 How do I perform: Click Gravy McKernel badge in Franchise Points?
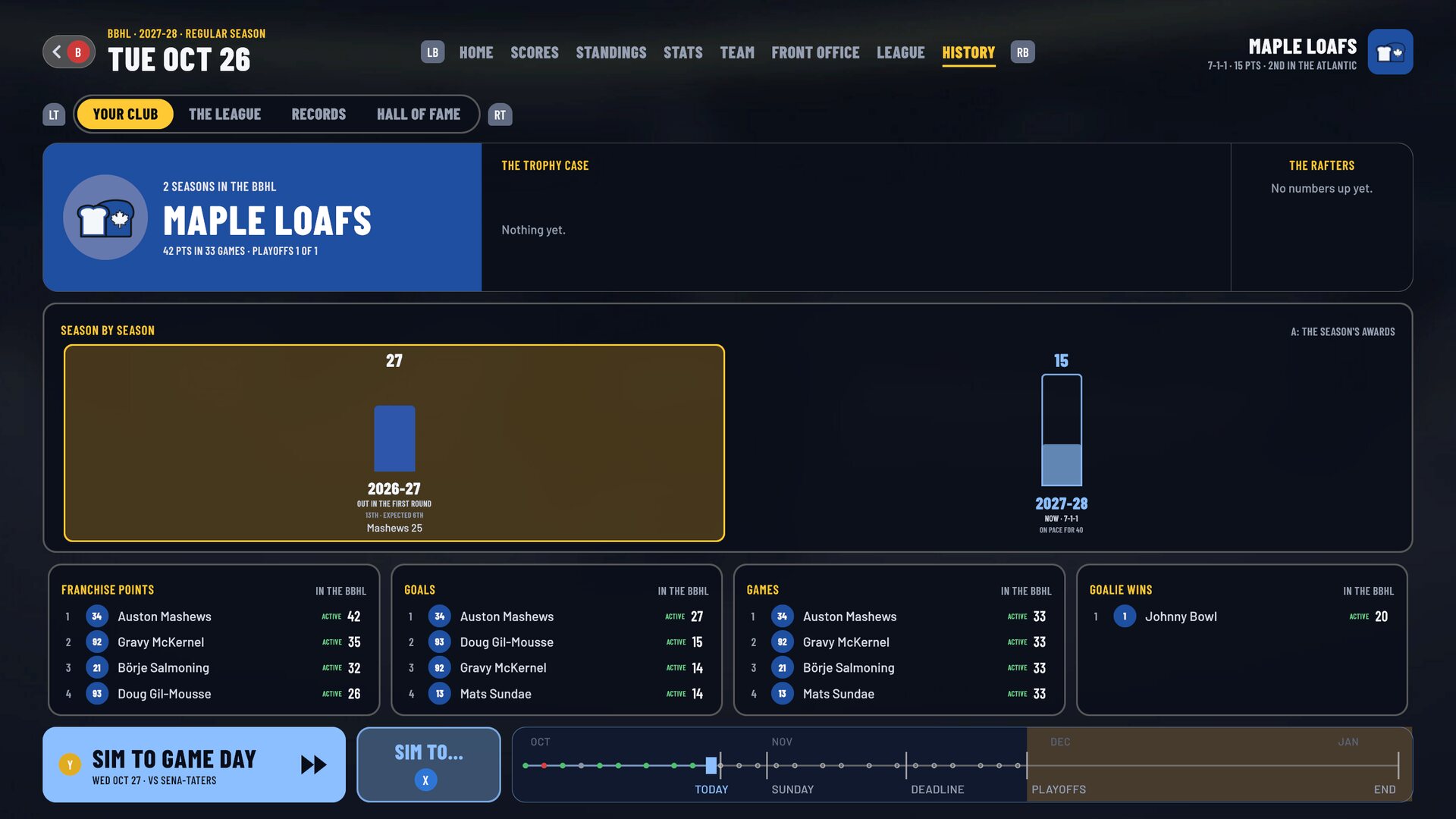[97, 642]
